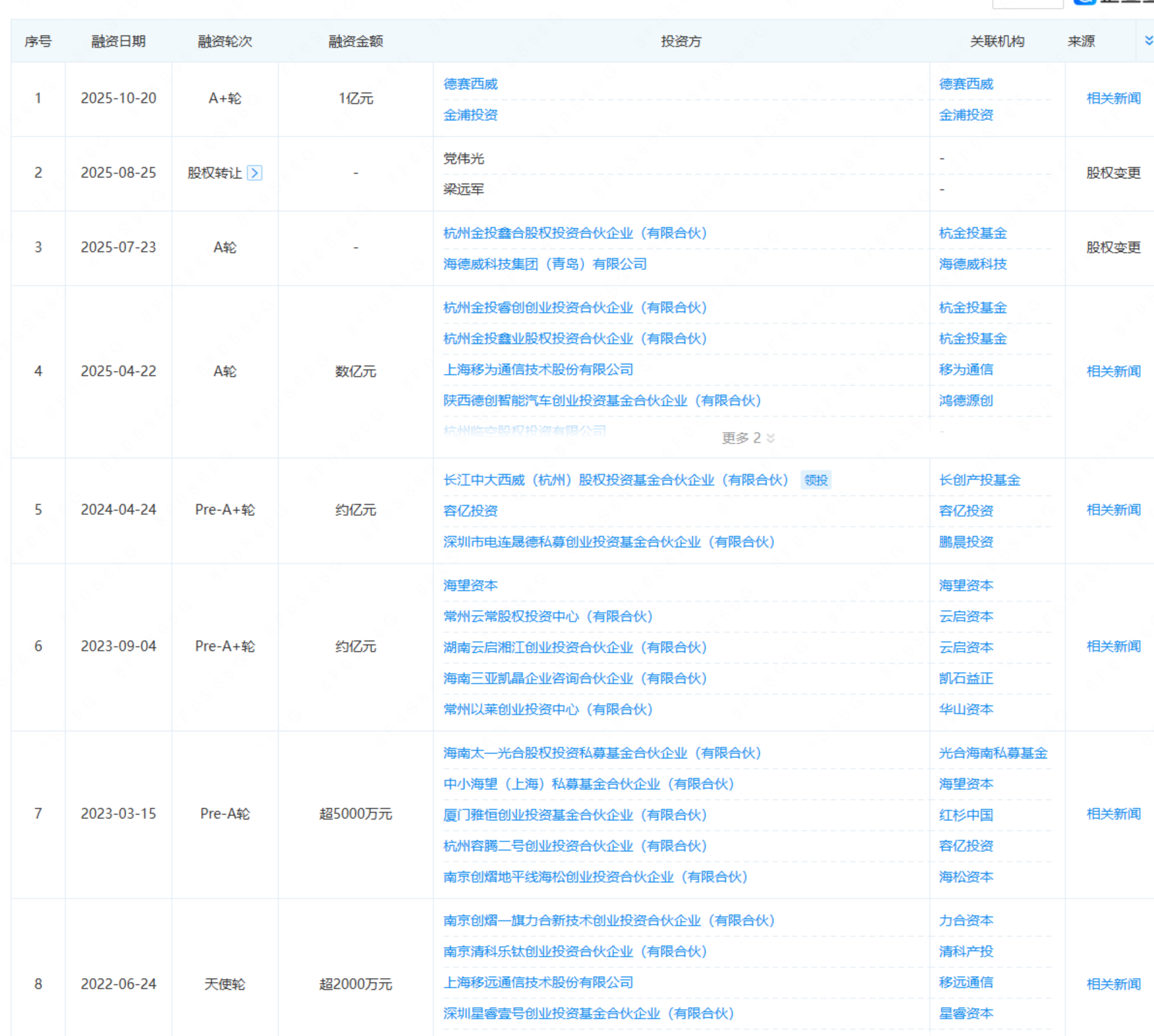
Task: Expand 更多 2 hidden investors
Action: (748, 438)
